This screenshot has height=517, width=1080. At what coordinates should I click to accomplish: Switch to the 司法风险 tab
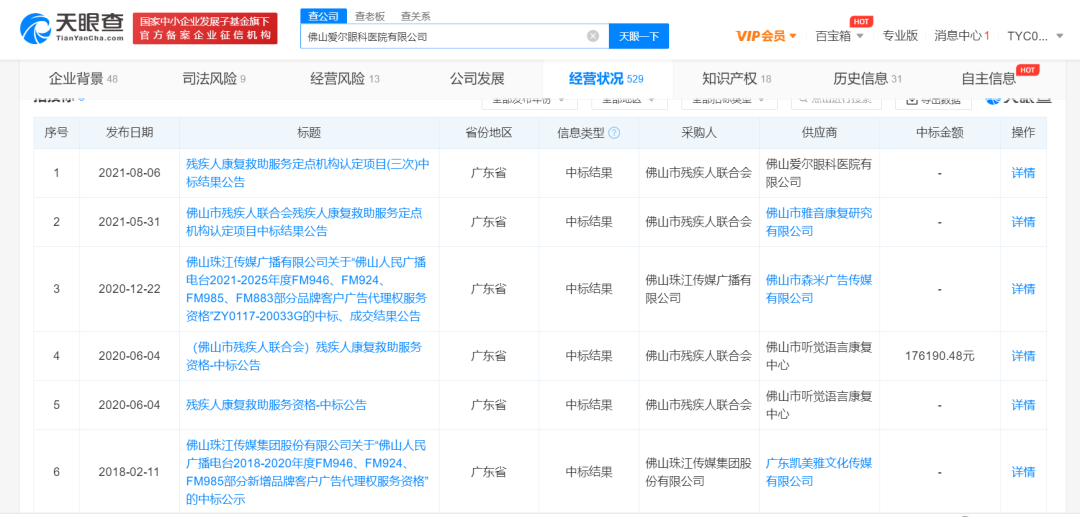coord(213,79)
